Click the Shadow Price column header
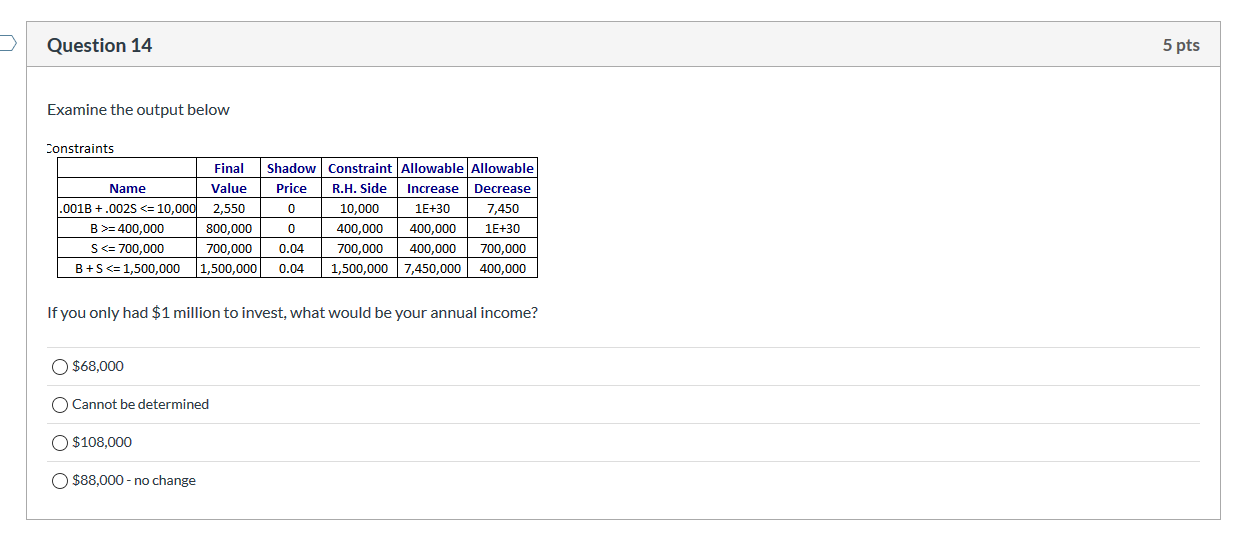The height and width of the screenshot is (545, 1255). 291,178
